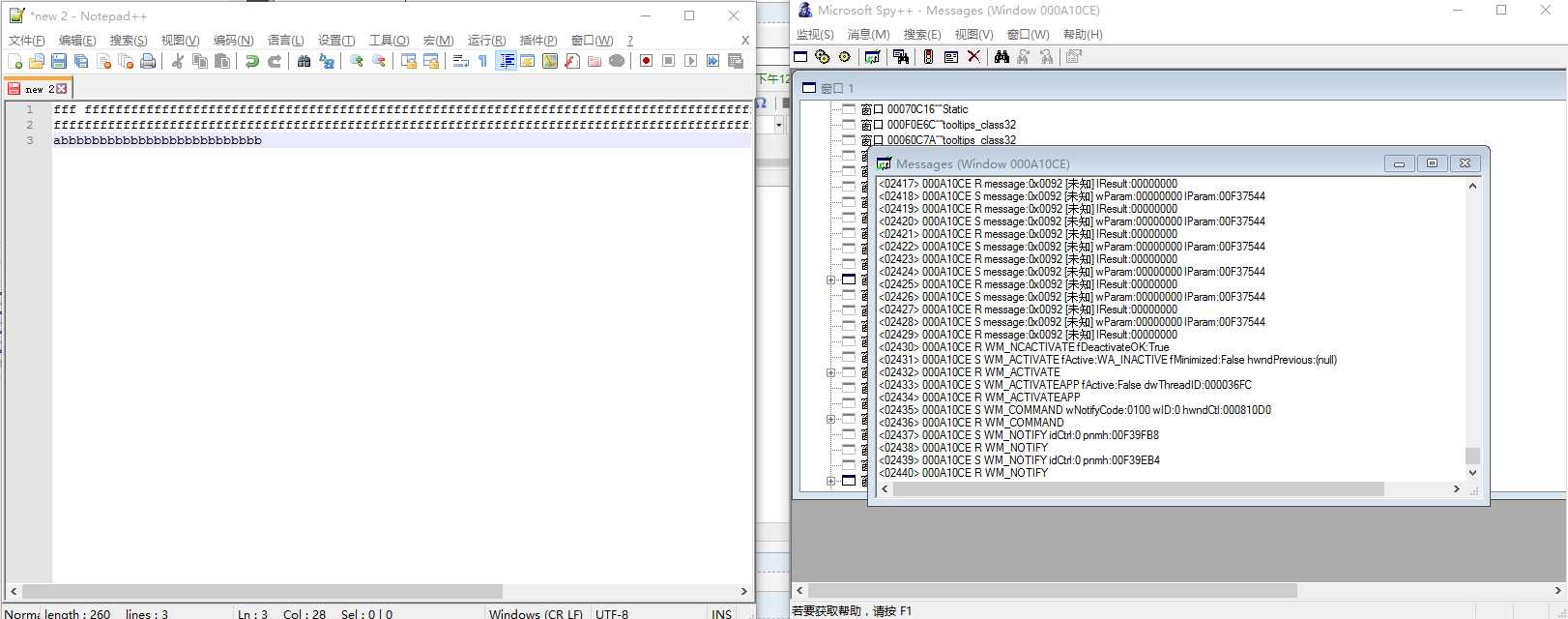Open 帮助(H) menu in Spy++
This screenshot has width=1568, height=619.
pyautogui.click(x=1083, y=34)
